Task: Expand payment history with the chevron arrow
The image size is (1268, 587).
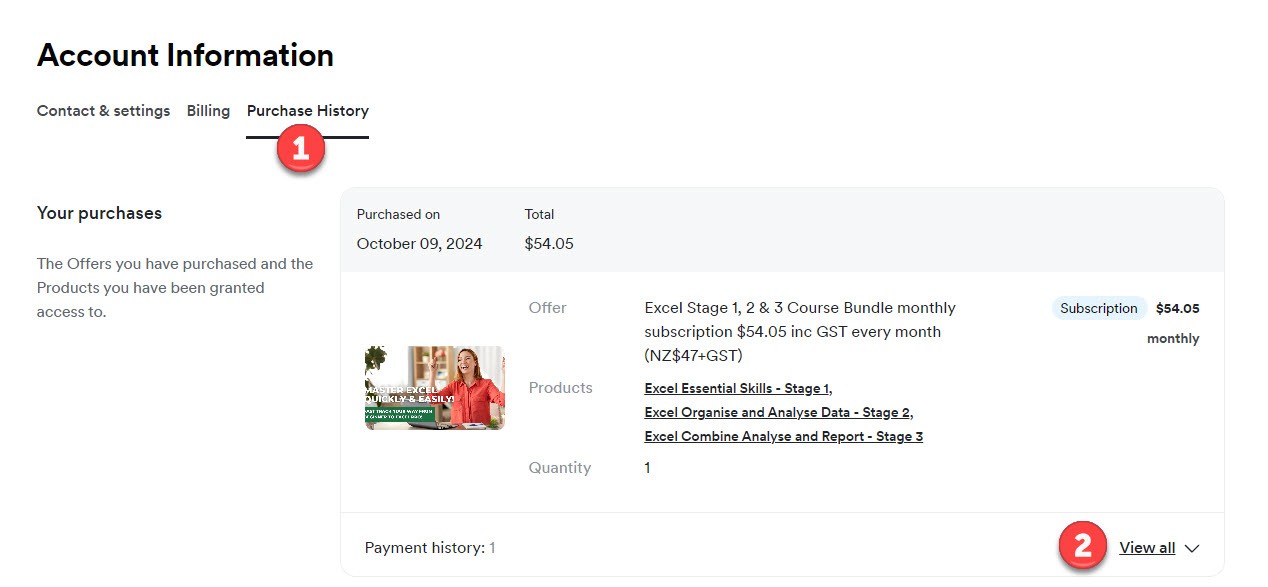Action: pos(1191,548)
